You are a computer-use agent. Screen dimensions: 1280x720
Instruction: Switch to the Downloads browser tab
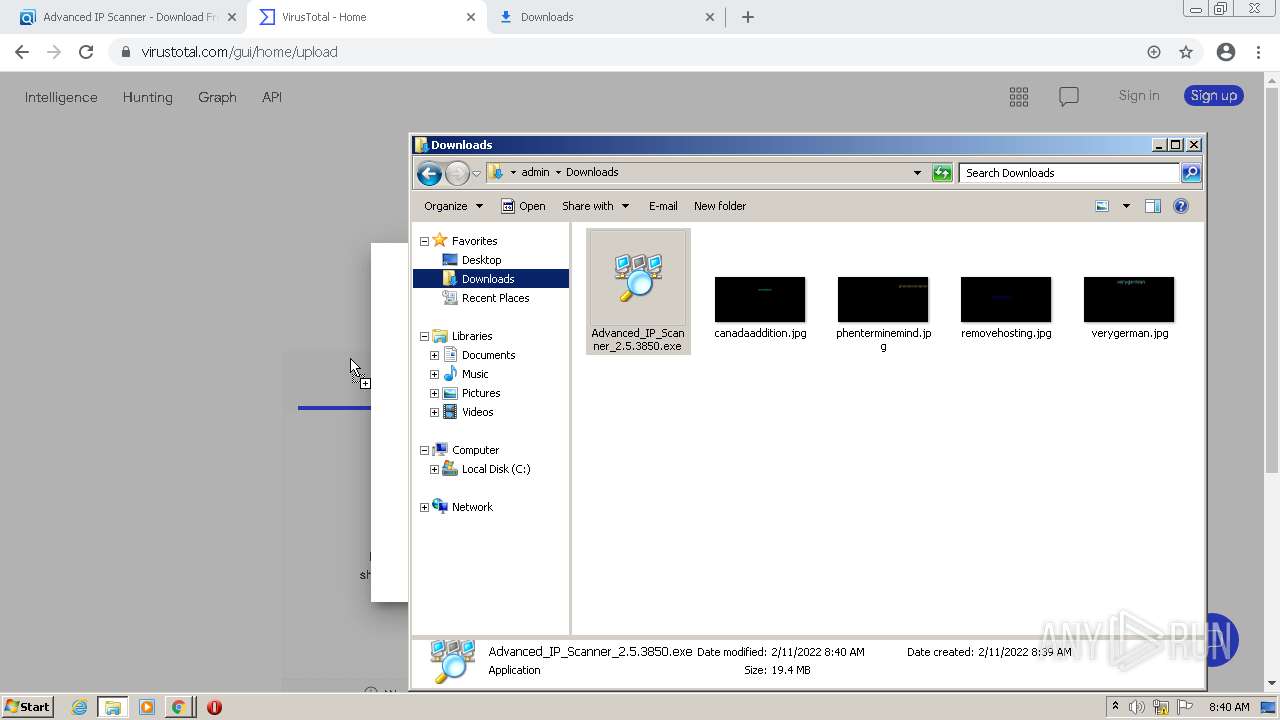coord(608,17)
